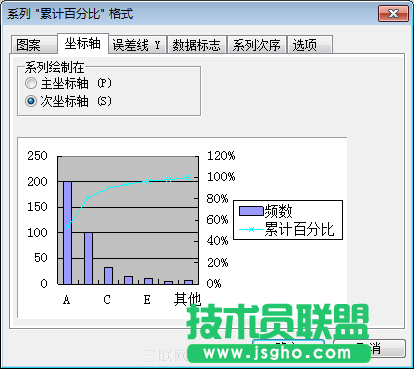The width and height of the screenshot is (414, 369).
Task: Click the bar above category C
Action: click(x=108, y=276)
